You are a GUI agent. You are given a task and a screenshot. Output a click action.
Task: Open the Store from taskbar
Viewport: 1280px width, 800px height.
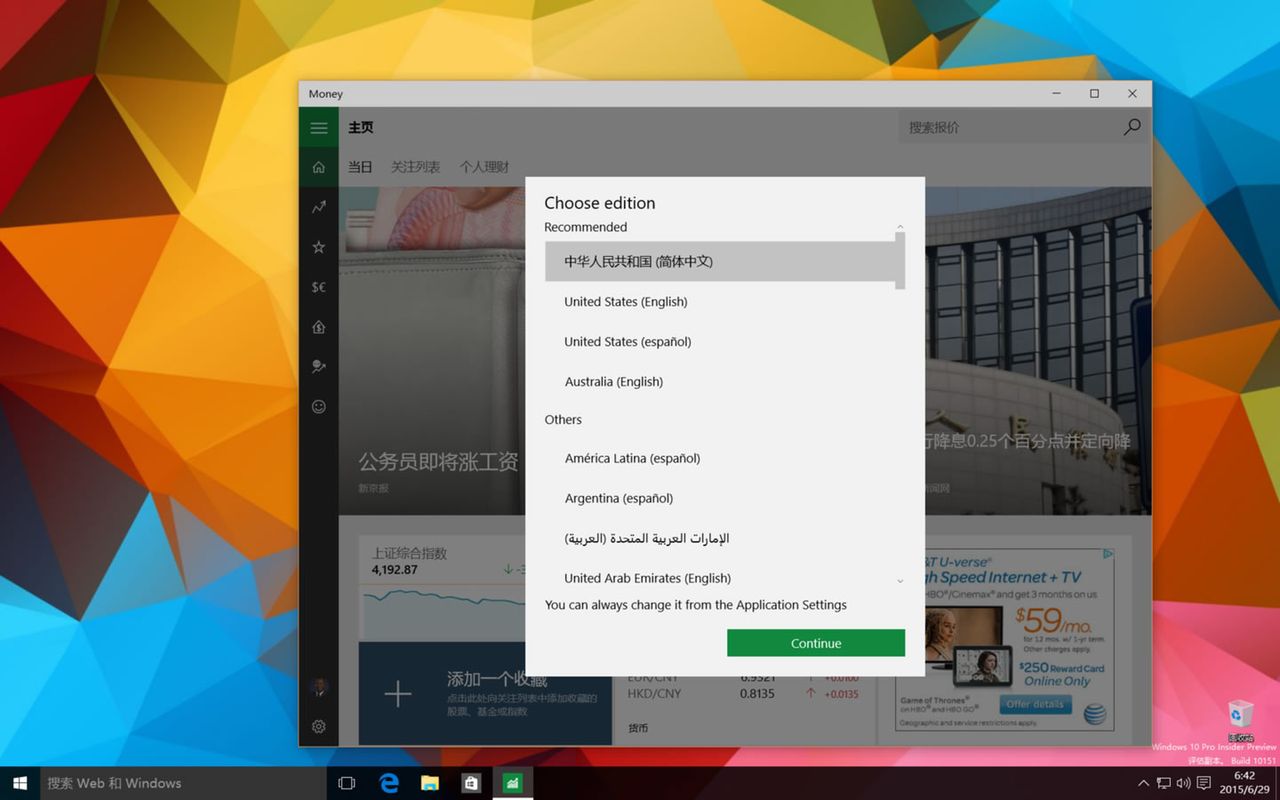[x=471, y=783]
